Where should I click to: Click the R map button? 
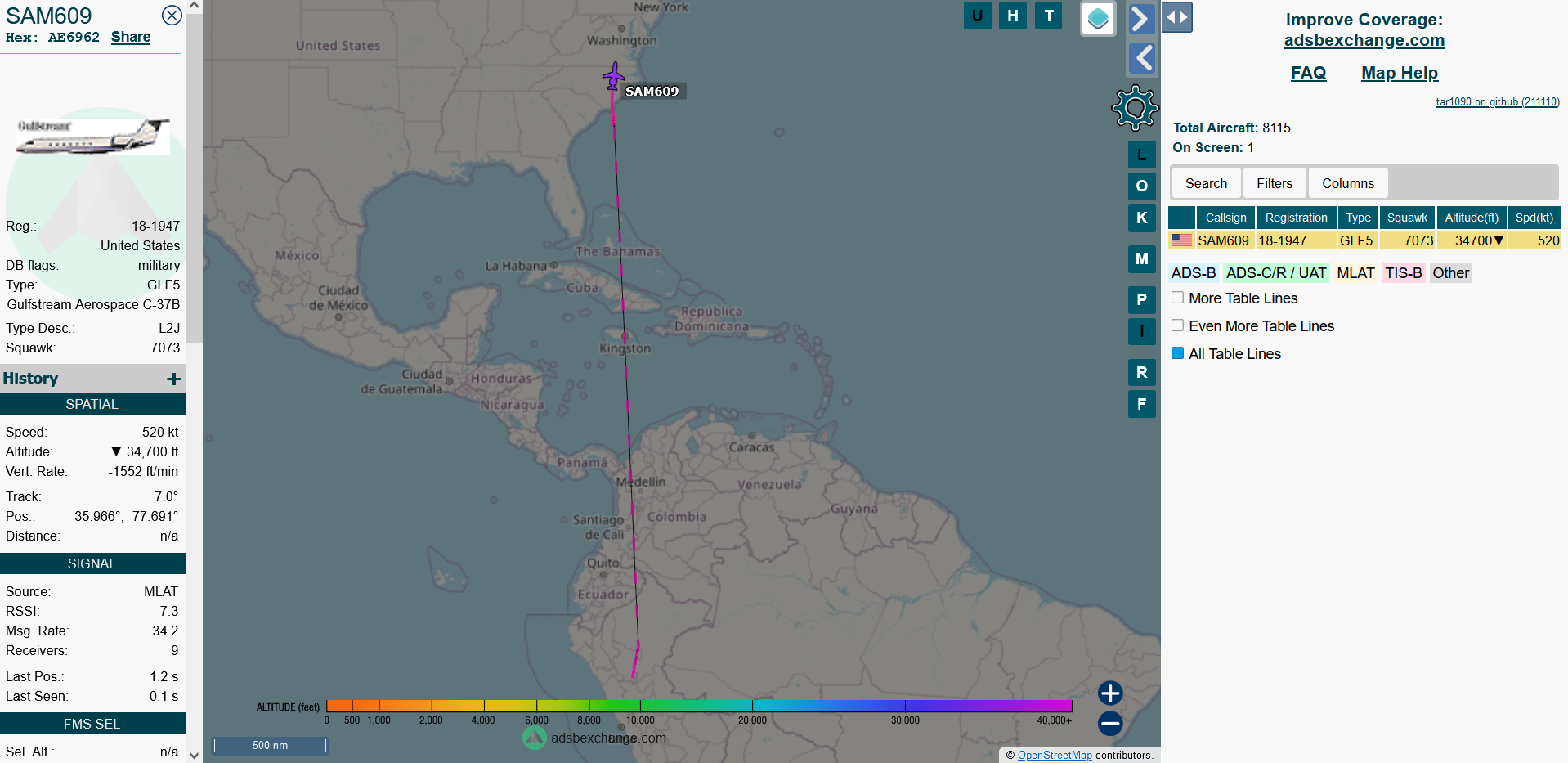pos(1141,372)
